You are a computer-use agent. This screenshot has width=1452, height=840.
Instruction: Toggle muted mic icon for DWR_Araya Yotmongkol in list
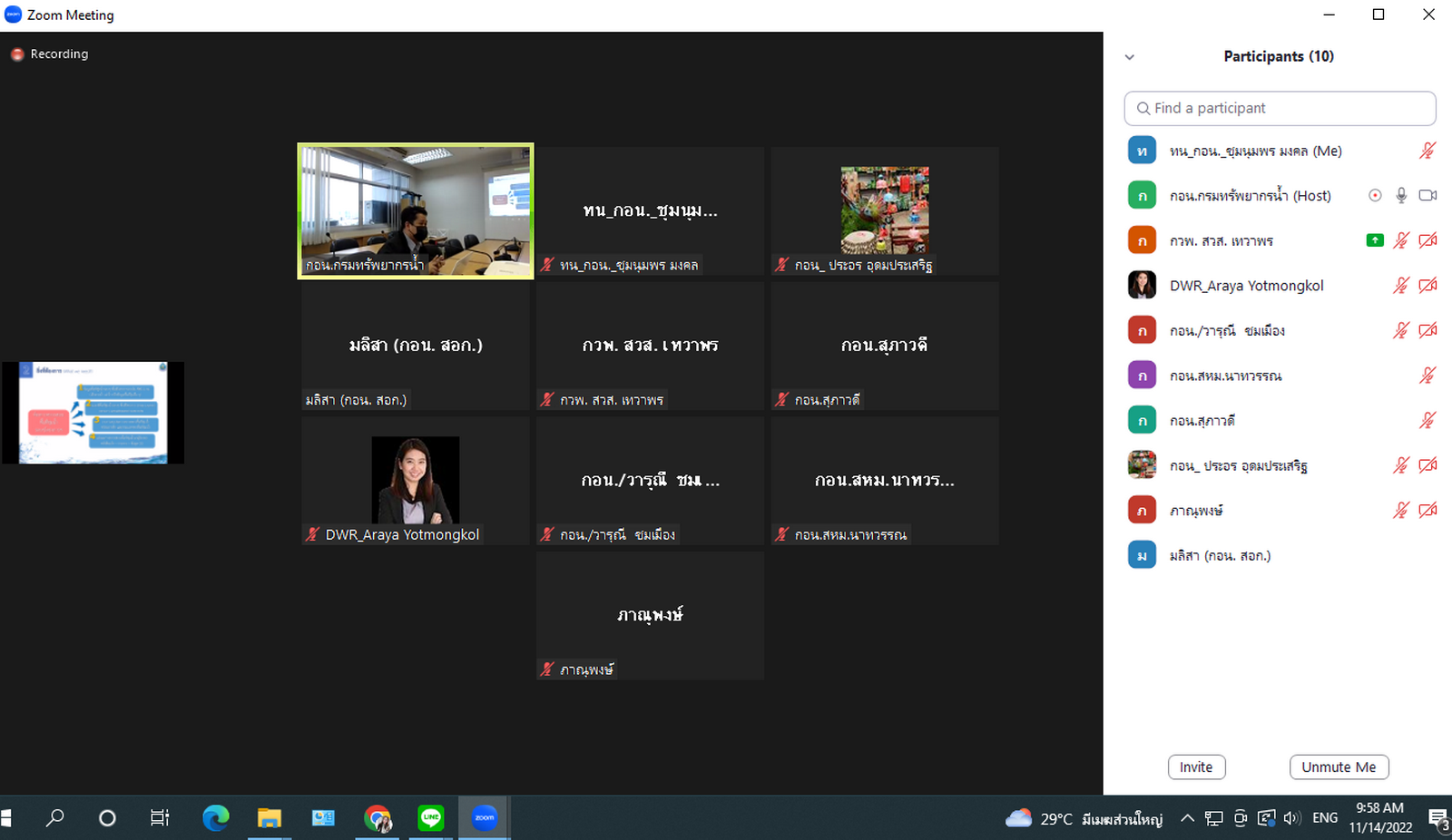click(1401, 286)
